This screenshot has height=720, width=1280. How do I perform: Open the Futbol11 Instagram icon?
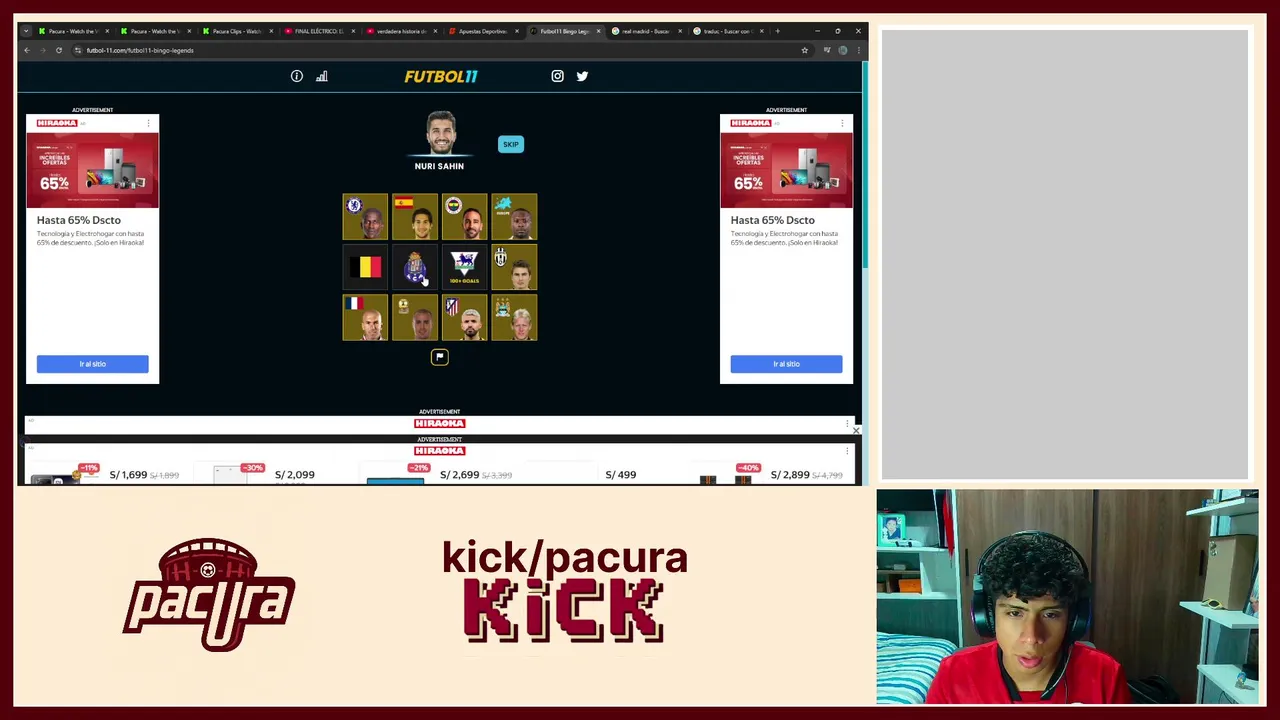[x=558, y=76]
